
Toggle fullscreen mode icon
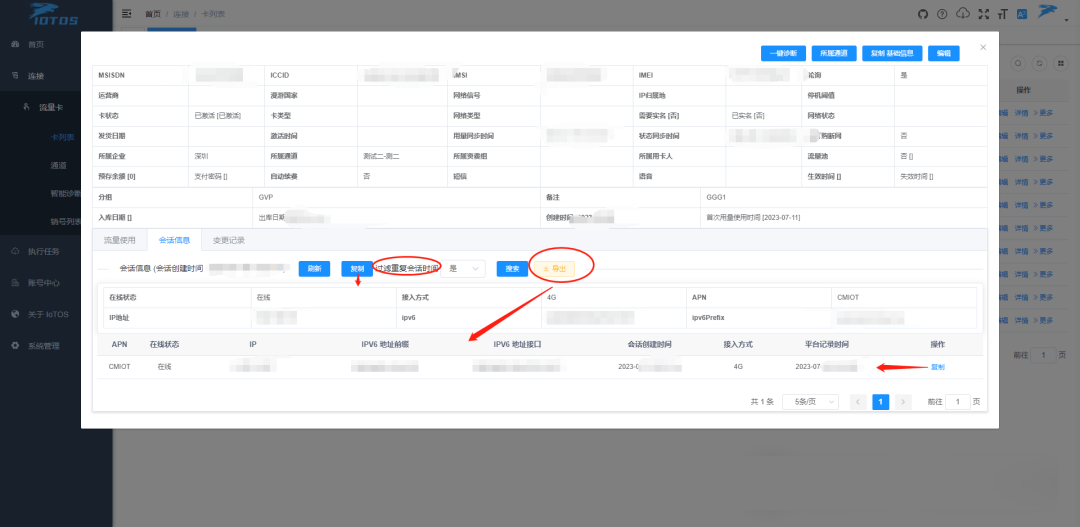pyautogui.click(x=984, y=14)
